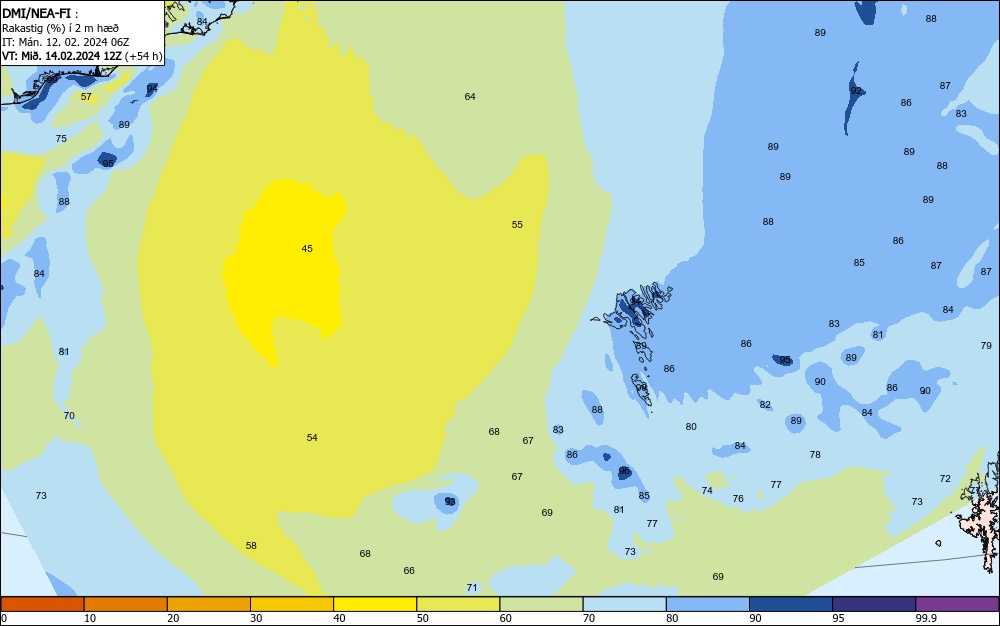Click the map value 96

point(624,471)
